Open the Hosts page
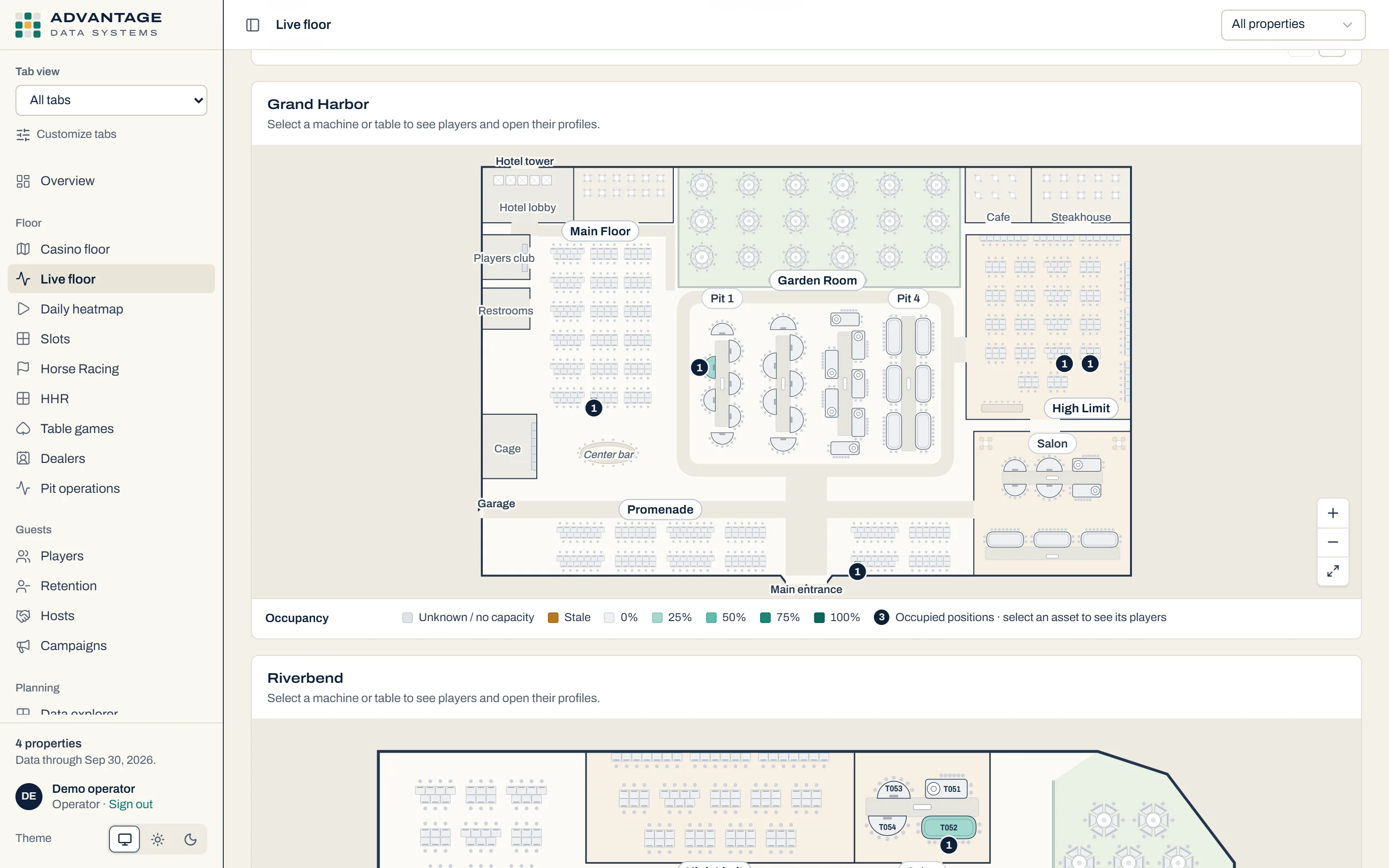 [111, 615]
